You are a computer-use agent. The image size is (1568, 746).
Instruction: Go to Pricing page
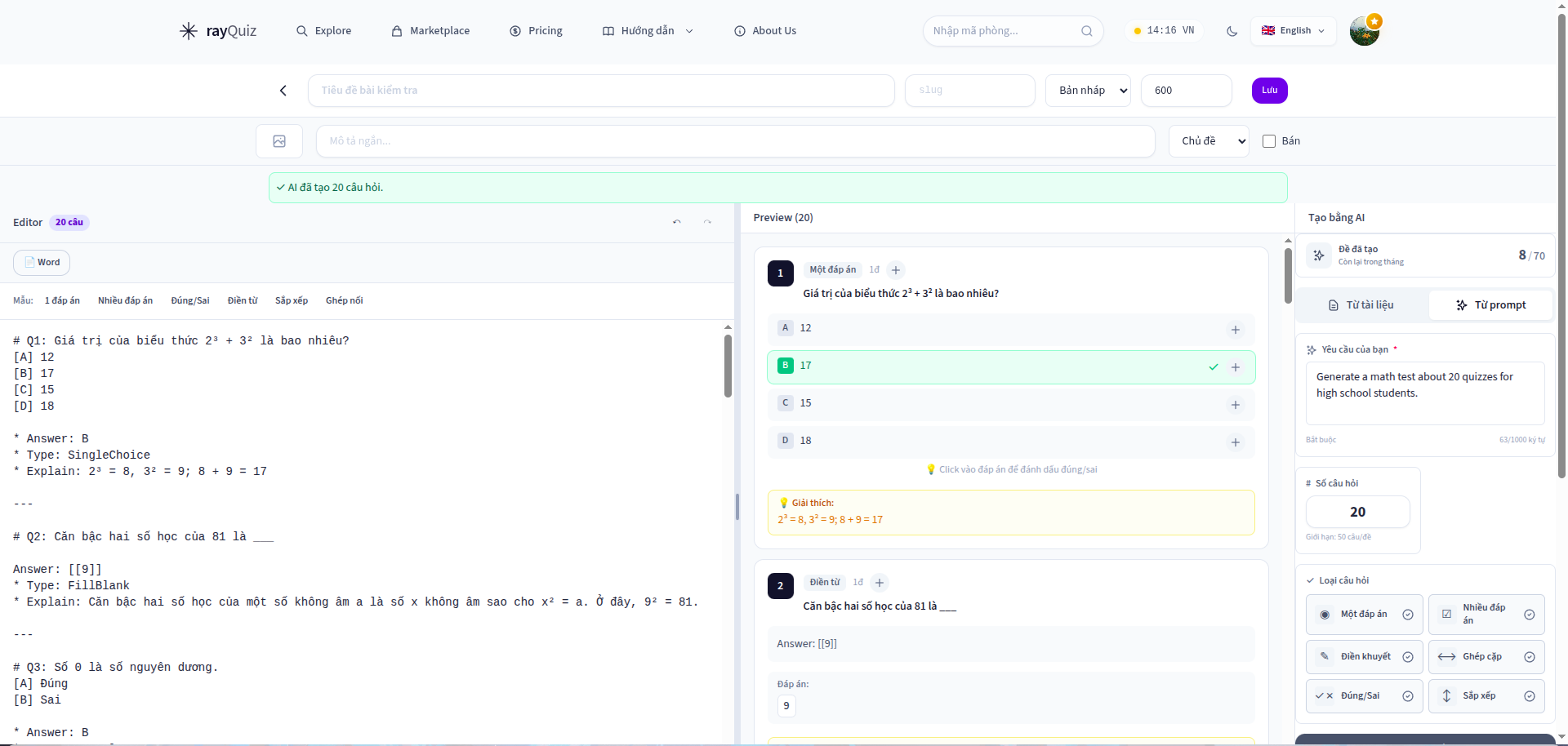[537, 31]
